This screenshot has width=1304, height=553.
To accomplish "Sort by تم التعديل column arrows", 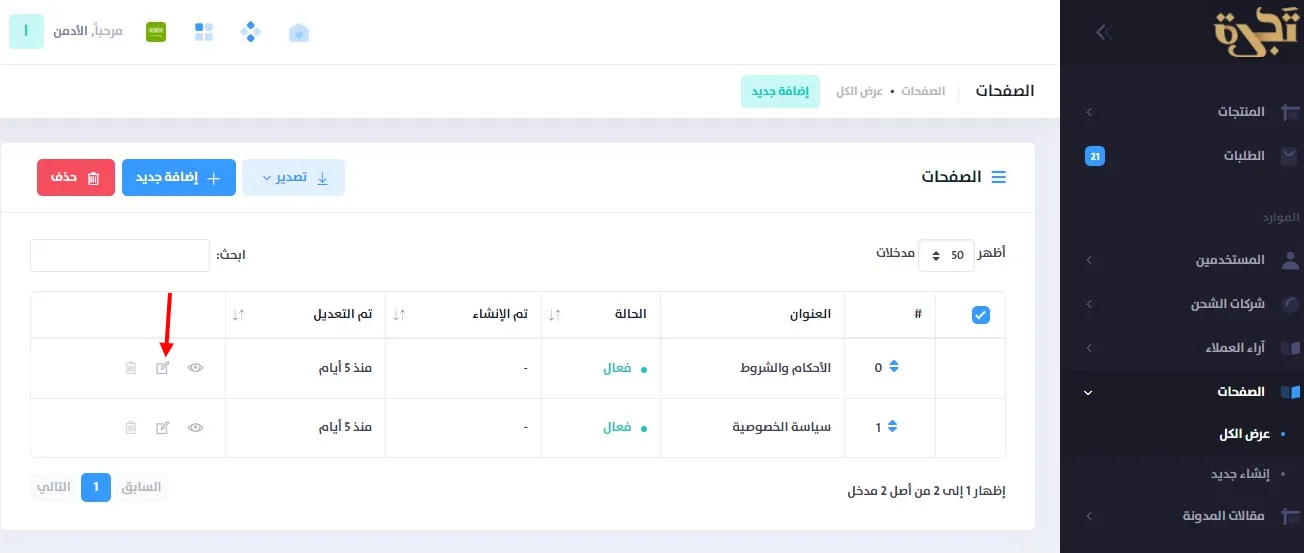I will 237,314.
